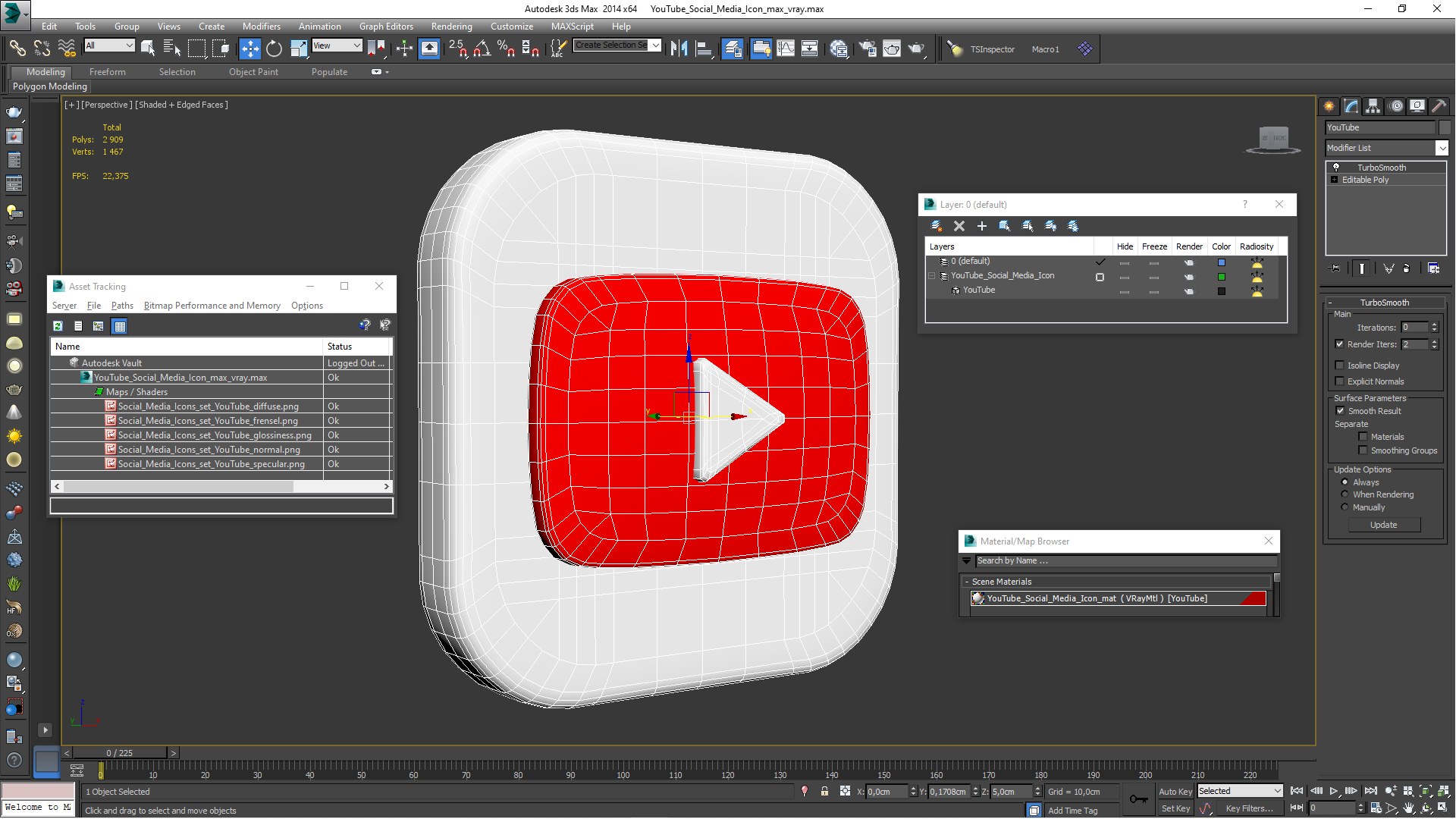1456x819 pixels.
Task: Open the Material Editor icon
Action: [839, 49]
